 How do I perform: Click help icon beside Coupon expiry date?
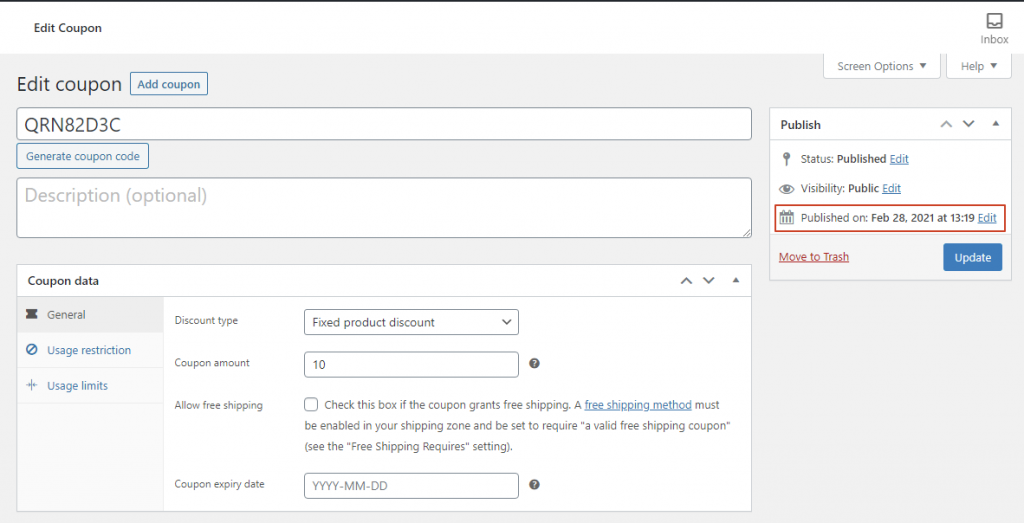pos(534,485)
